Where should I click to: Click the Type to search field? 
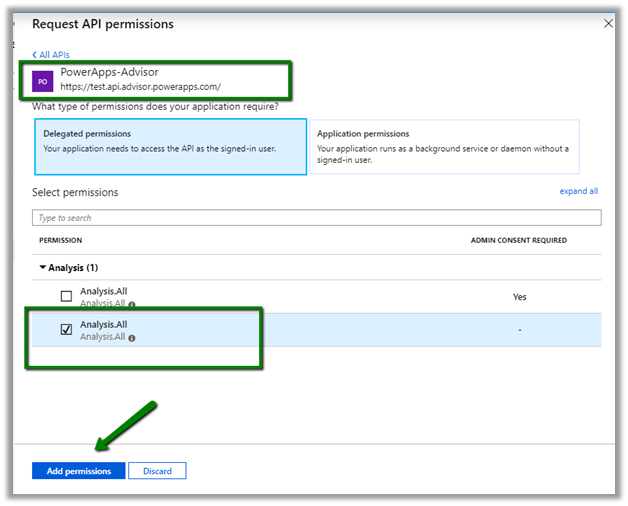(x=316, y=218)
